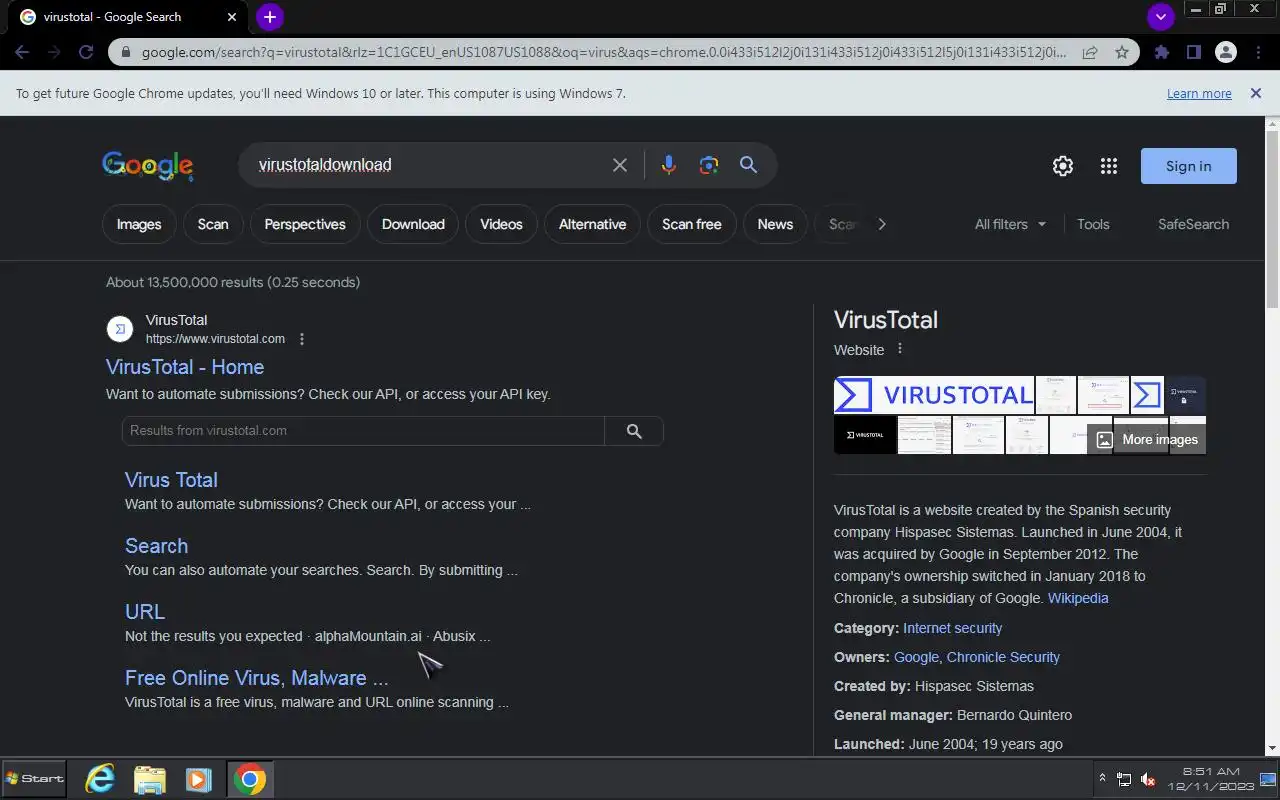Click More images in knowledge panel
Viewport: 1280px width, 800px height.
click(1146, 439)
